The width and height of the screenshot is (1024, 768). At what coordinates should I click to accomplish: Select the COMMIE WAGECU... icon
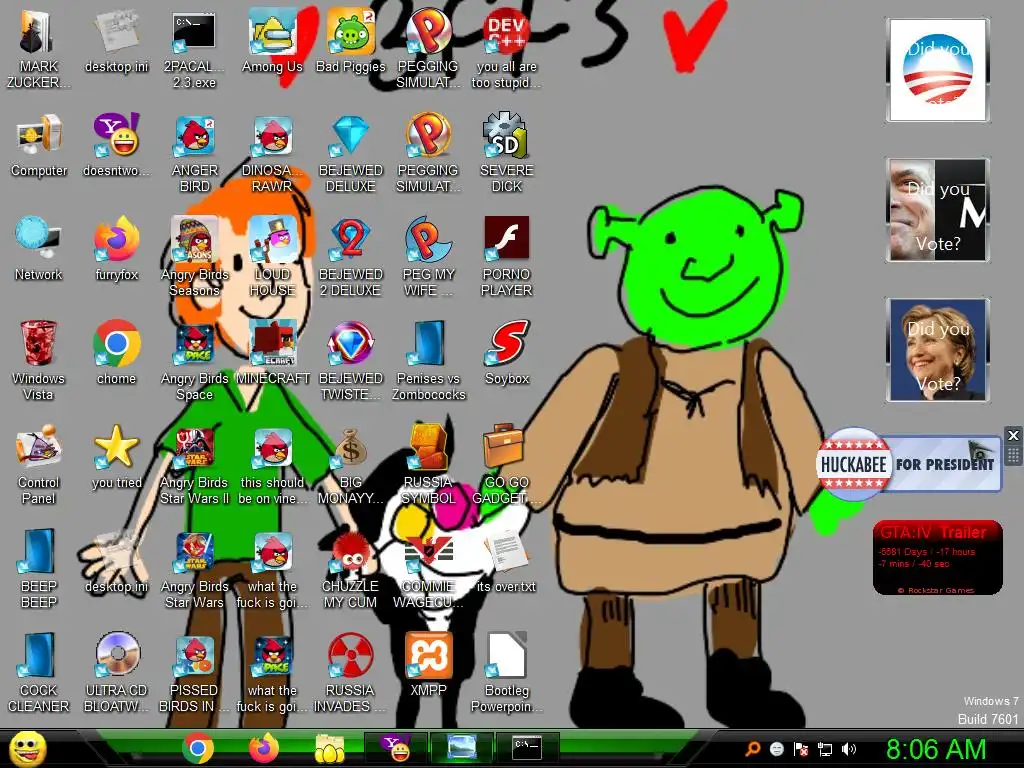428,570
